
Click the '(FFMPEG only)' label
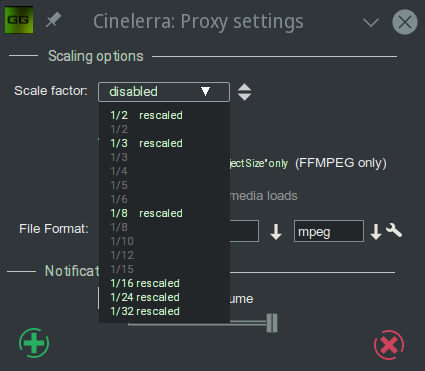point(341,163)
